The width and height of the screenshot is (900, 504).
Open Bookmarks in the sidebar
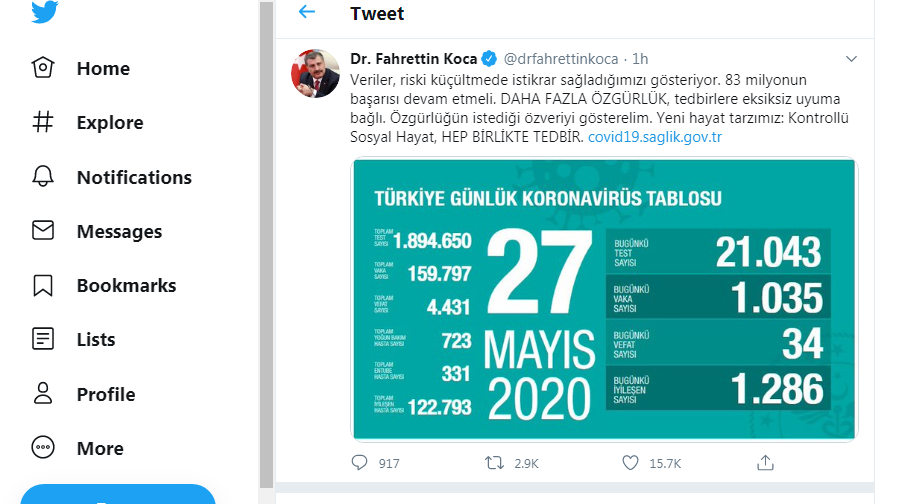[125, 285]
